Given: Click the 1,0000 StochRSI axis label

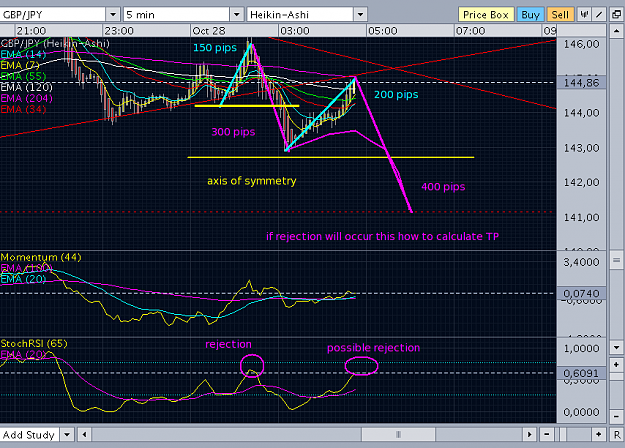Looking at the screenshot, I should coord(581,348).
